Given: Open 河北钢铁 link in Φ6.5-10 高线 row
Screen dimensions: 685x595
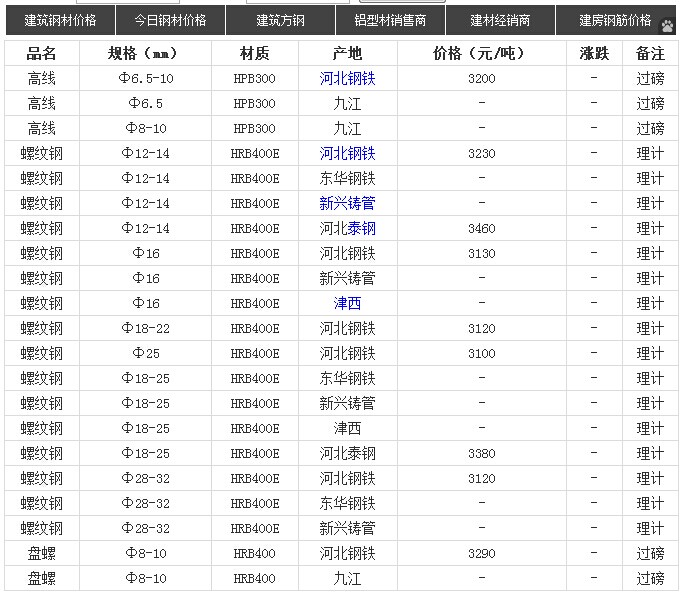Looking at the screenshot, I should coord(347,79).
